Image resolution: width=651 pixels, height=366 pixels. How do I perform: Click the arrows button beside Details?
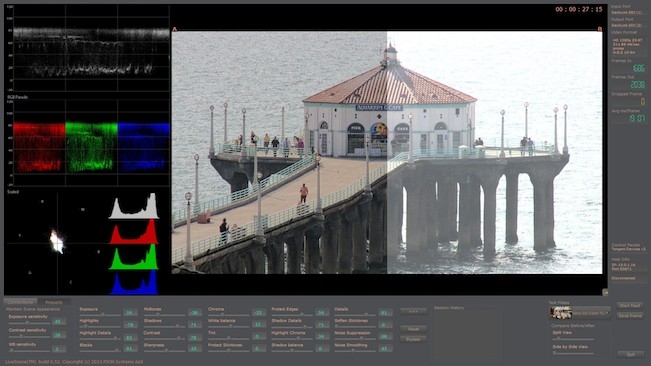[x=413, y=311]
